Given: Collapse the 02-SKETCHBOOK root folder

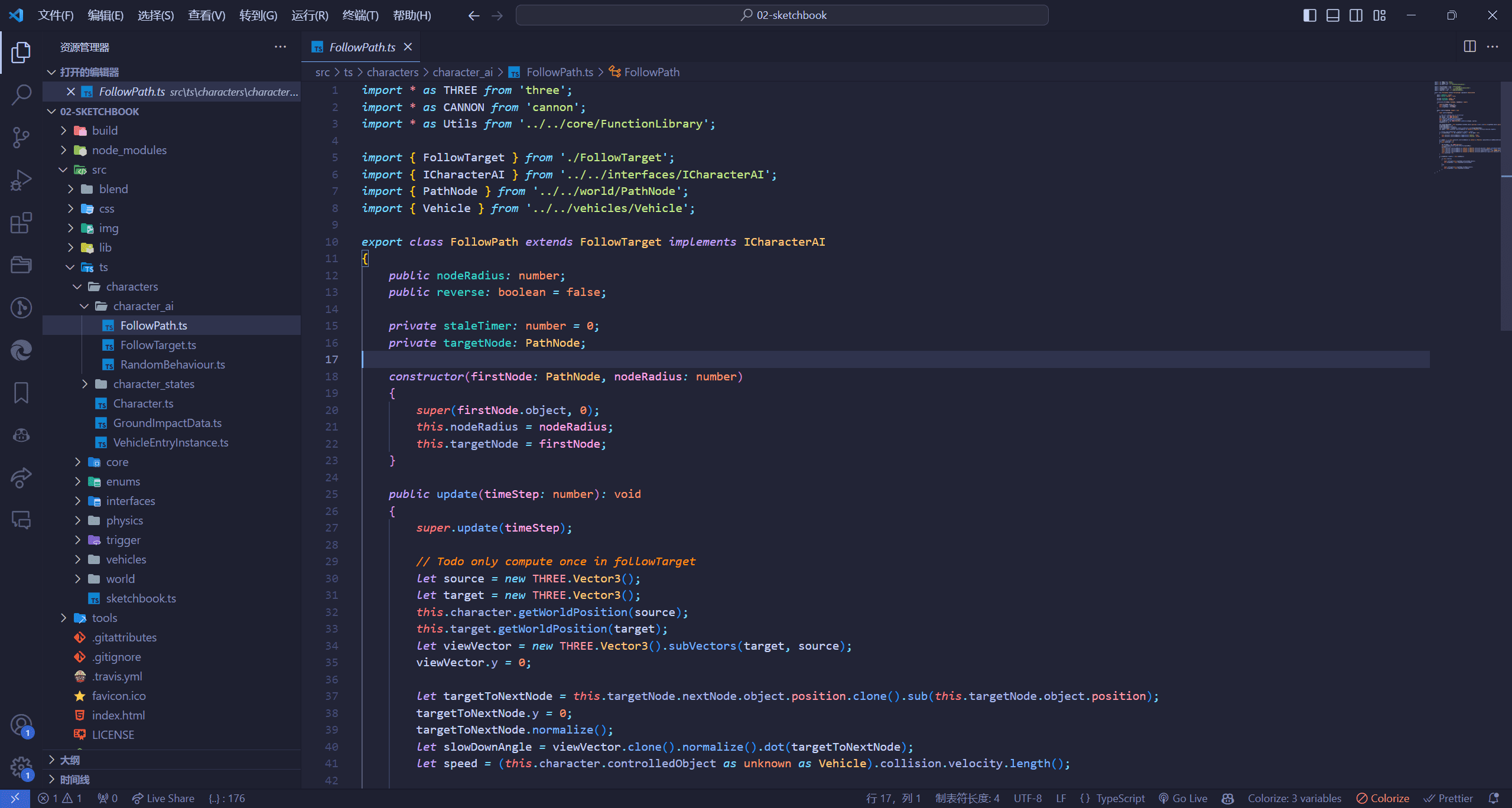Looking at the screenshot, I should click(51, 112).
